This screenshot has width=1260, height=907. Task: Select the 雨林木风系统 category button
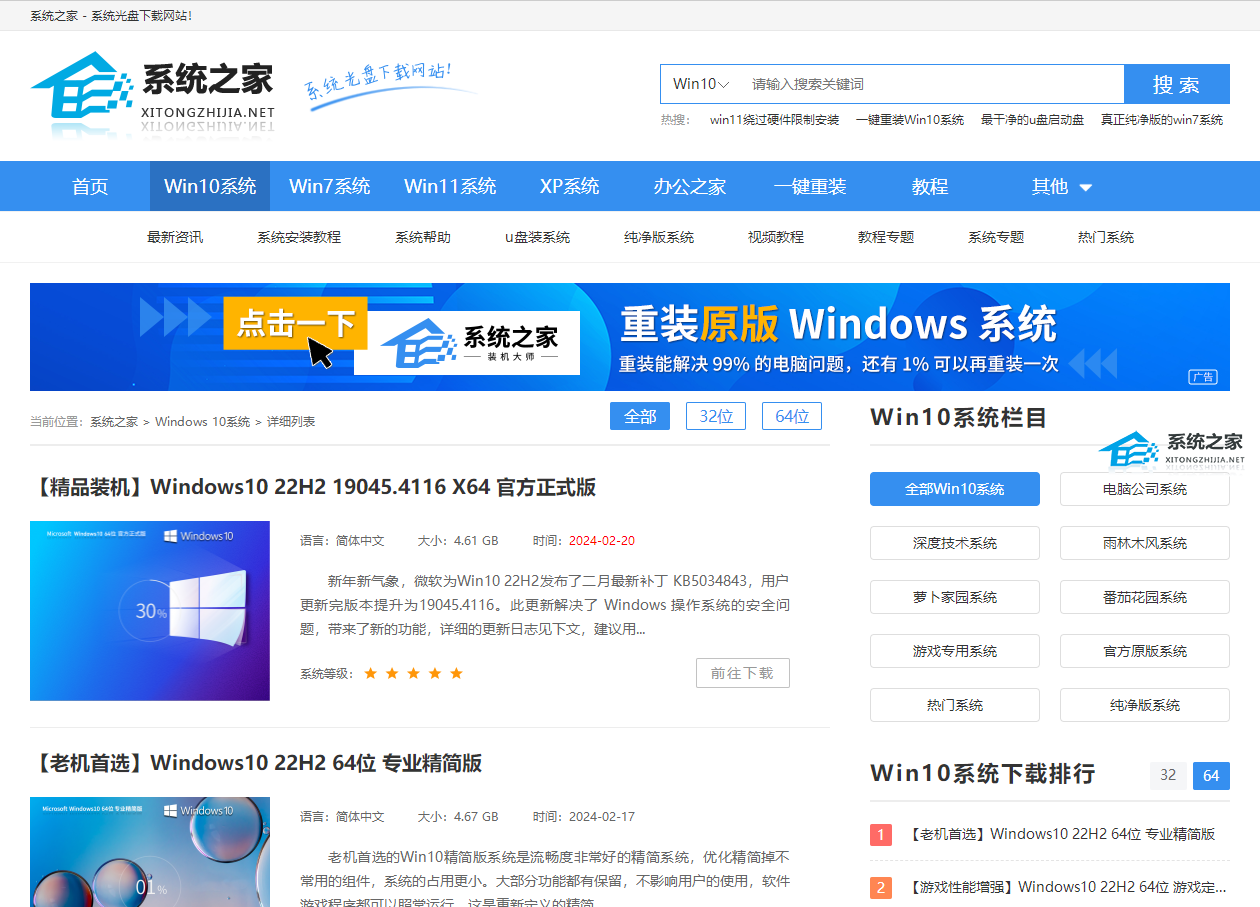[1145, 543]
